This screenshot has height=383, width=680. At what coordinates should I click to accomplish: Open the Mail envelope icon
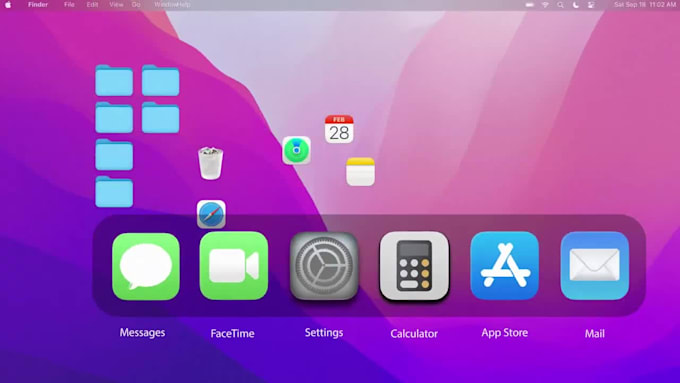(595, 265)
